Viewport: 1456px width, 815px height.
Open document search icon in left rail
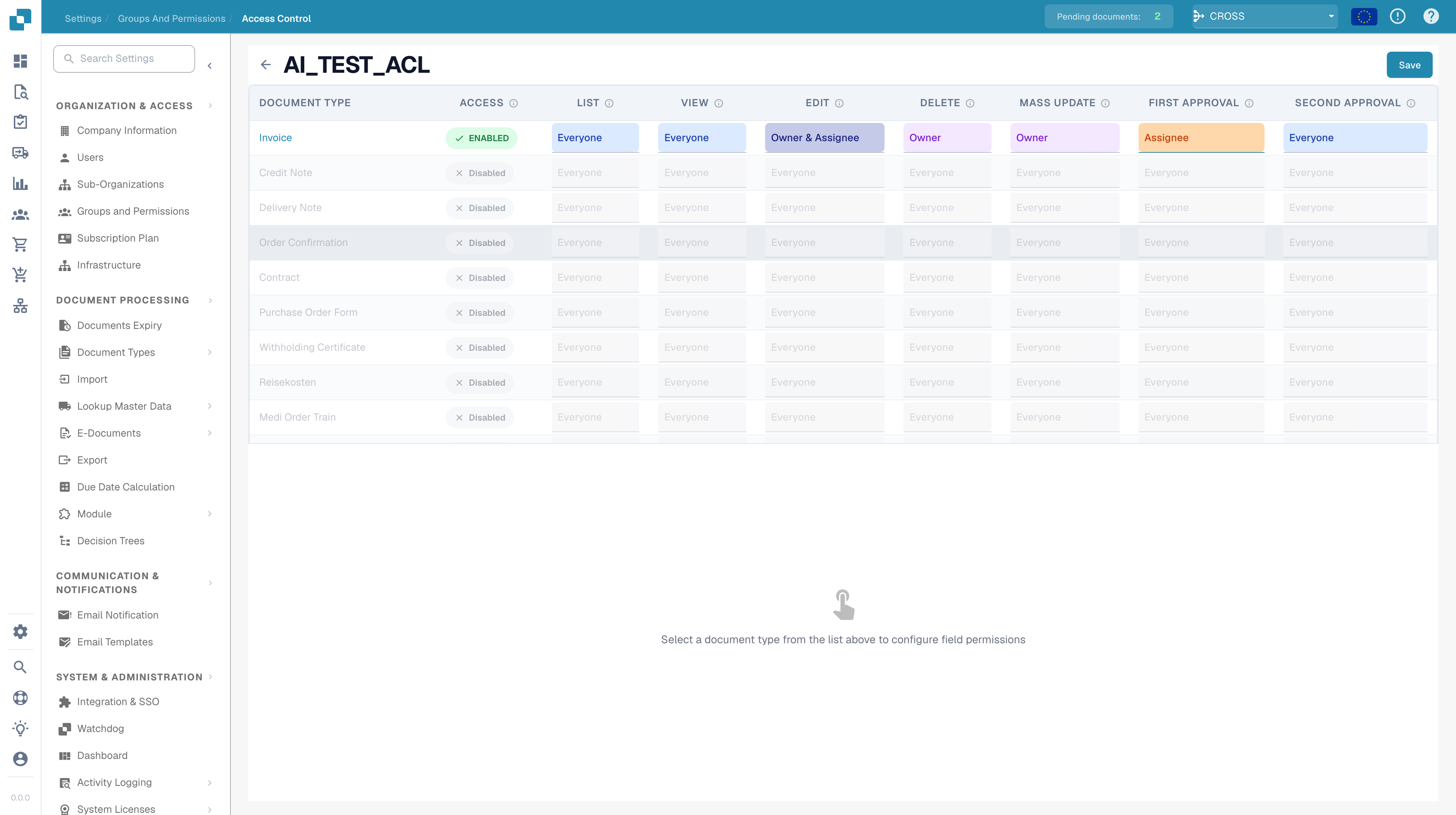(20, 91)
